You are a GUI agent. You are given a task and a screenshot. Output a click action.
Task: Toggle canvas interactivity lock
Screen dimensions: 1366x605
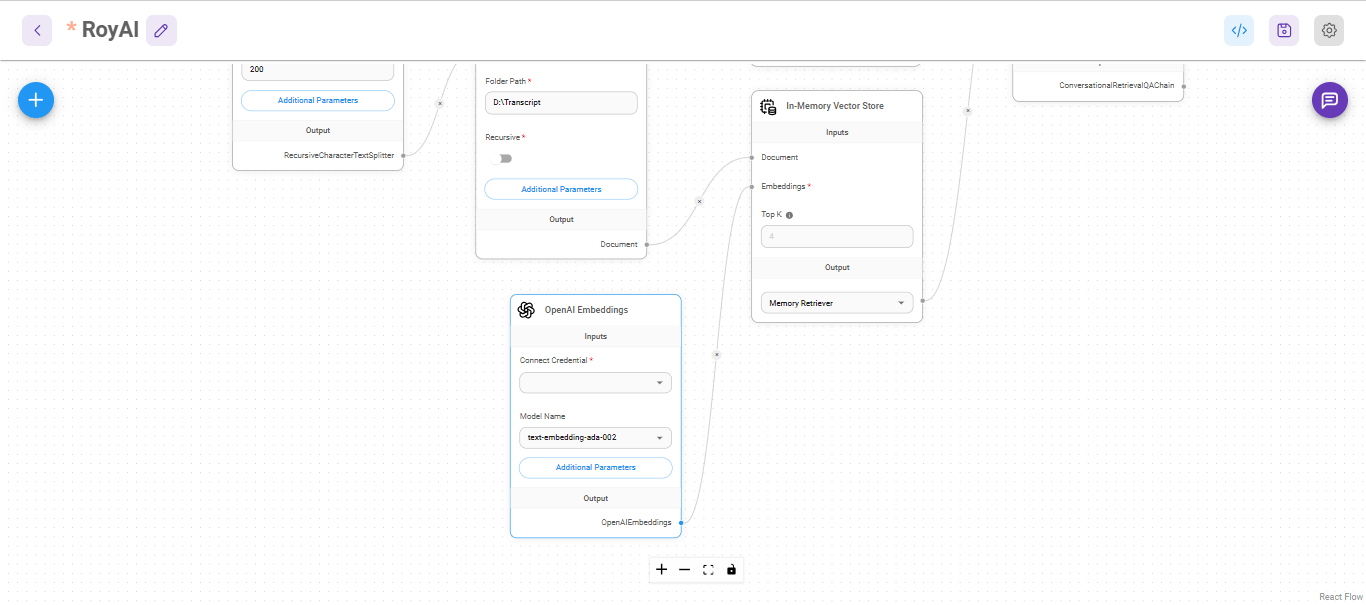(x=731, y=569)
